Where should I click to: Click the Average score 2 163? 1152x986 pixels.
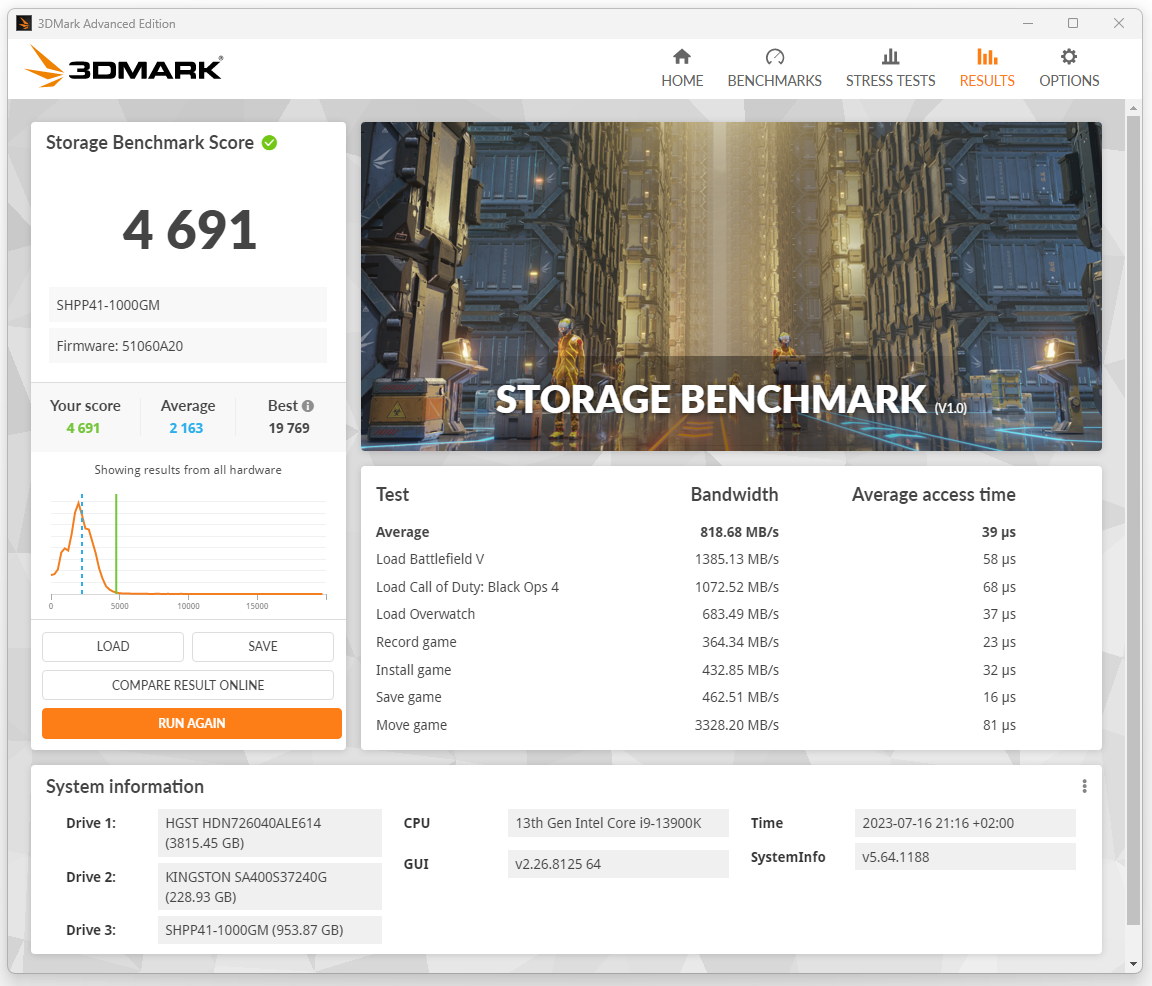186,428
